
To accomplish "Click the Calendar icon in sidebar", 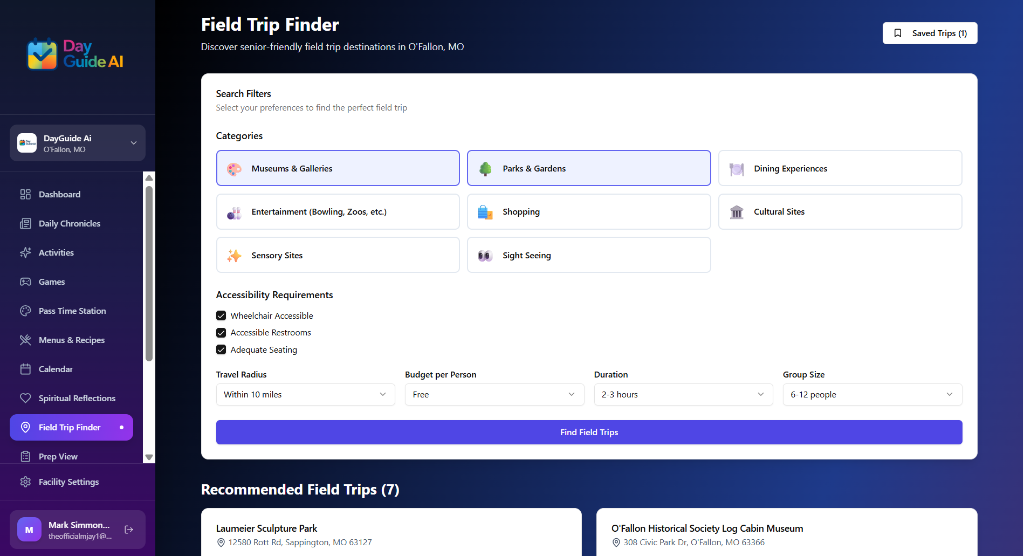I will [x=25, y=369].
